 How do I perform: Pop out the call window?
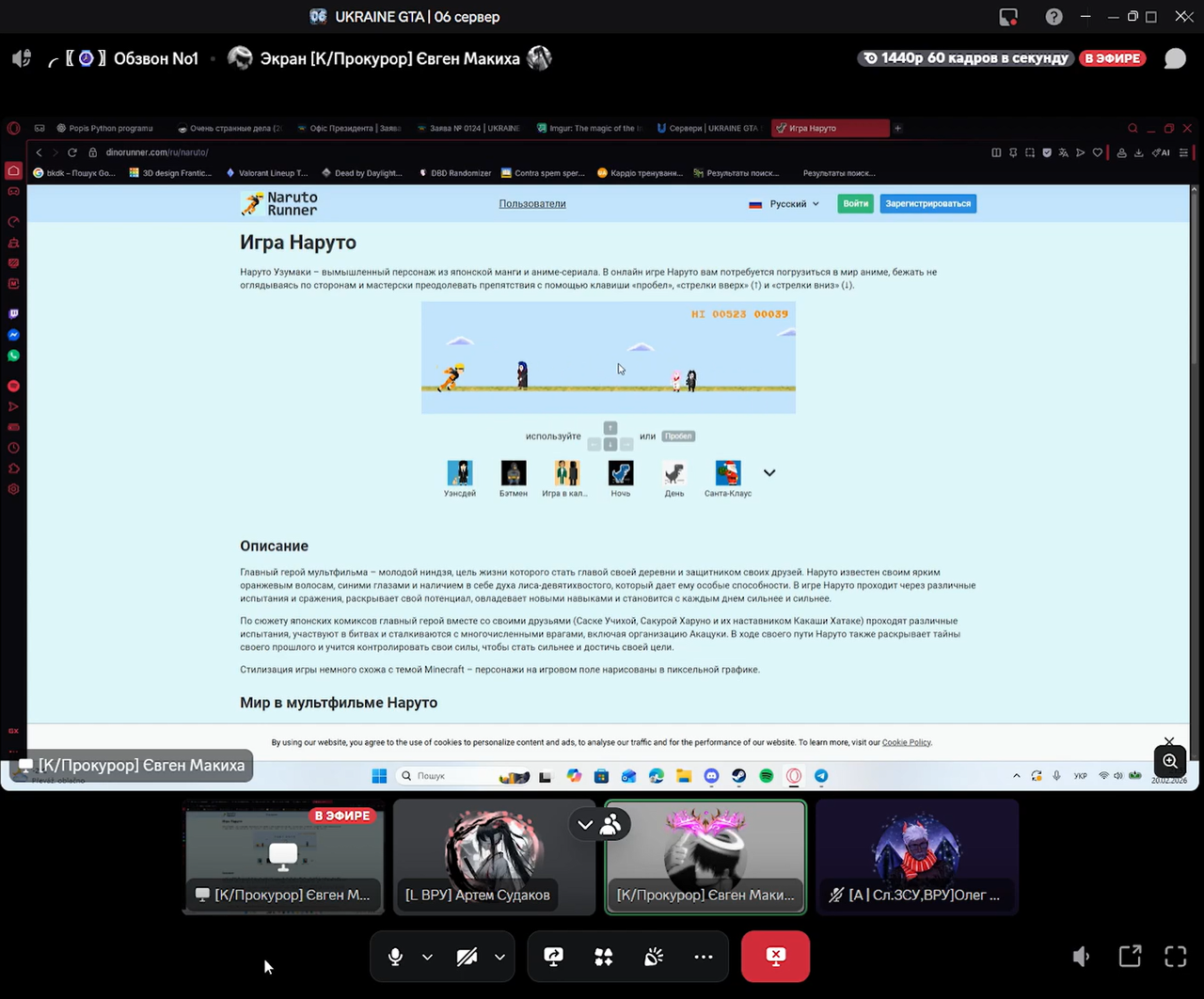pyautogui.click(x=1130, y=957)
